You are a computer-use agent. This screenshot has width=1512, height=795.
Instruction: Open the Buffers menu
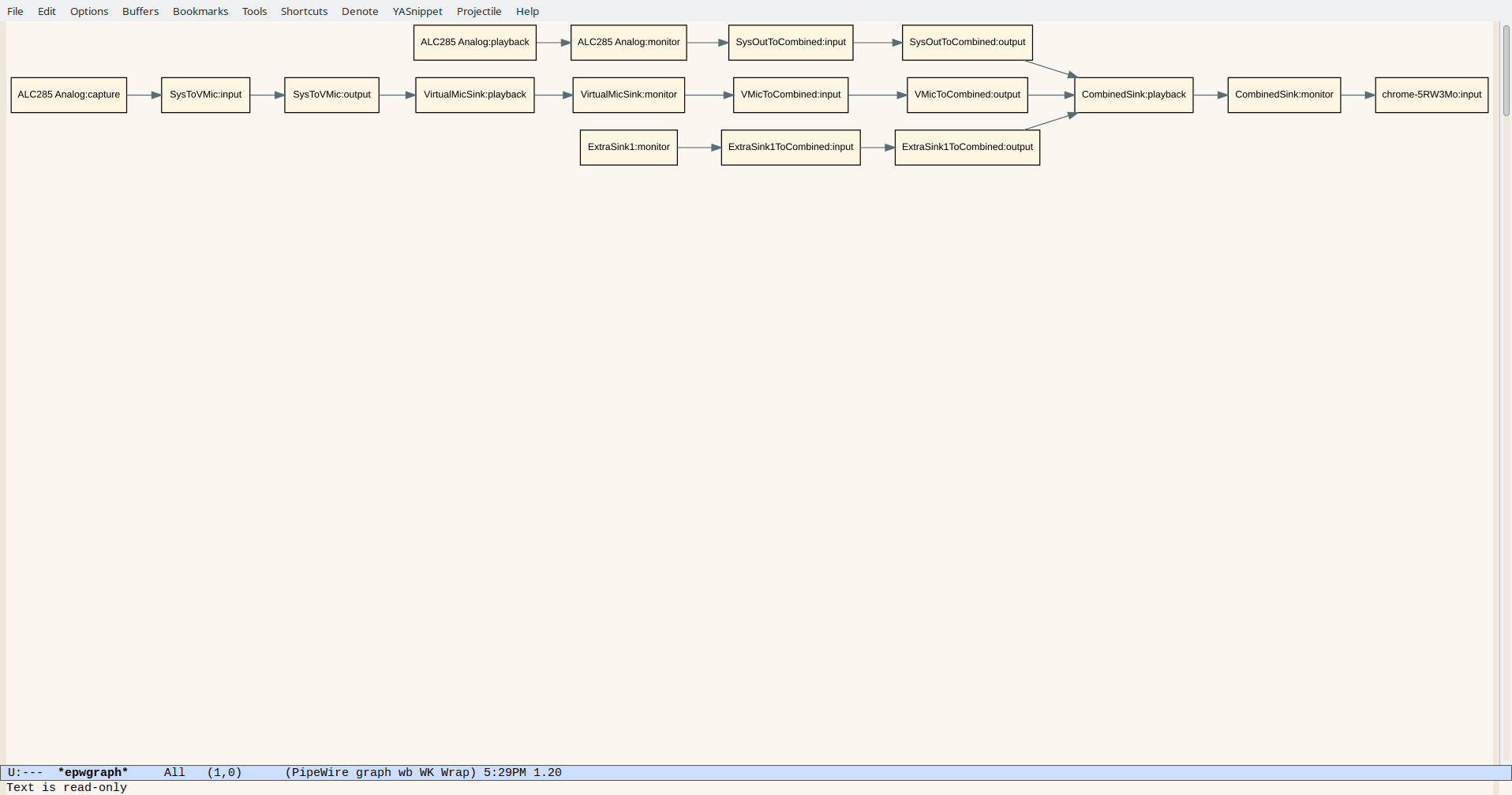click(140, 11)
